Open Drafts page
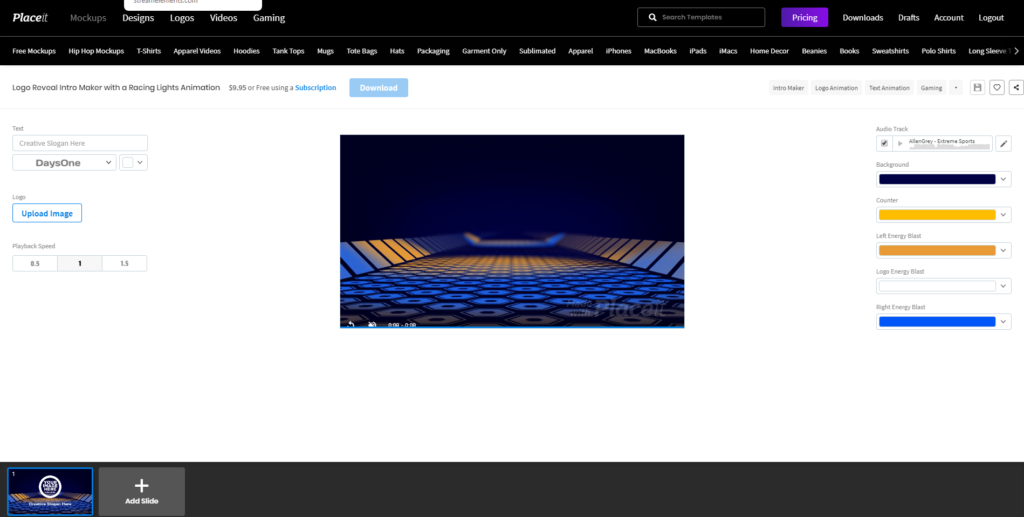The height and width of the screenshot is (517, 1024). click(908, 18)
